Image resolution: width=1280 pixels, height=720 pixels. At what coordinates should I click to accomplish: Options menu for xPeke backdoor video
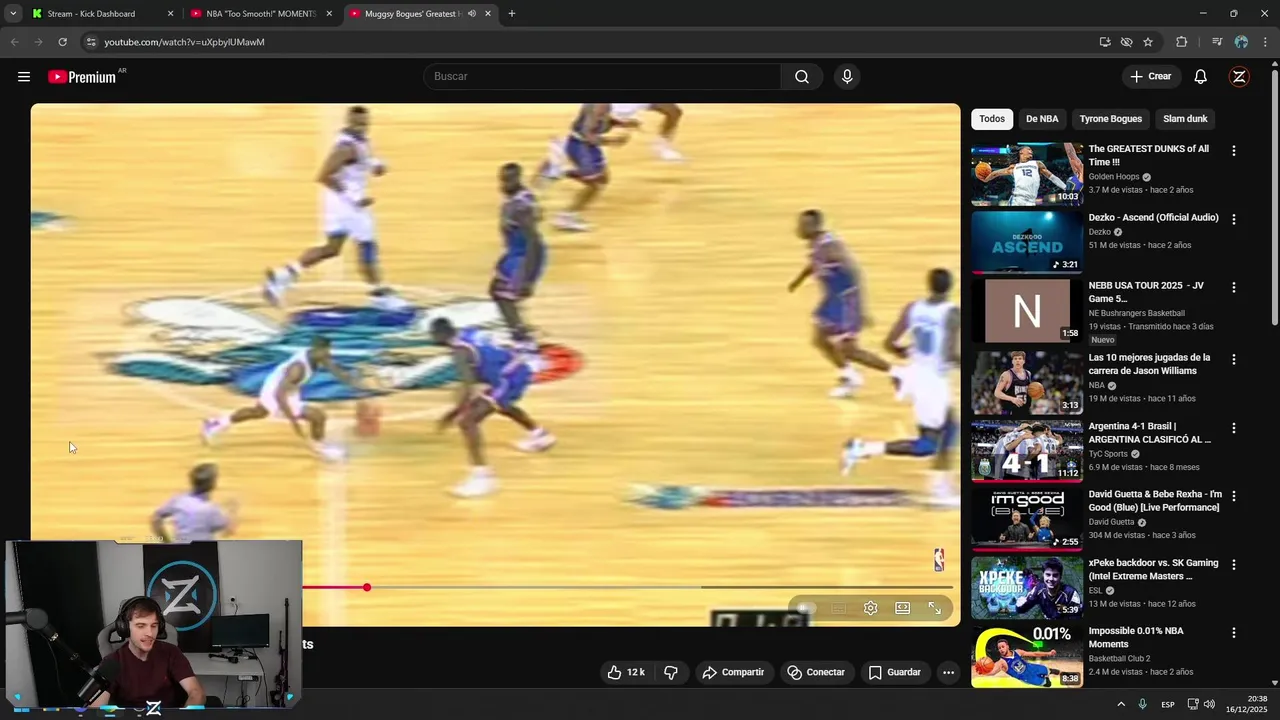(x=1233, y=565)
